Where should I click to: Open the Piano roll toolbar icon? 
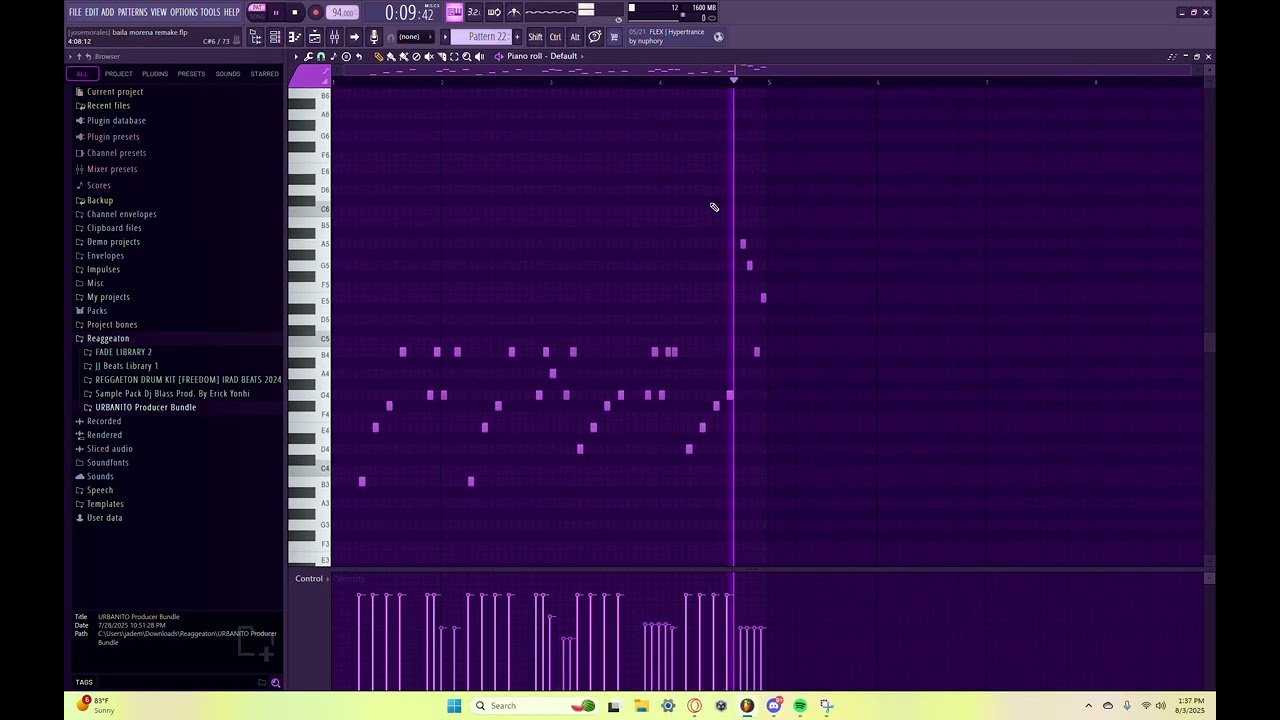[295, 37]
